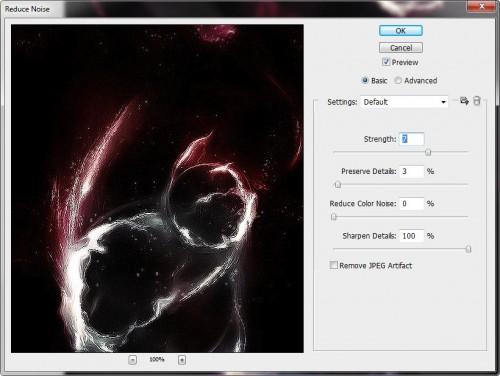Click the Reduce Color Noise value field
The width and height of the screenshot is (500, 376).
(412, 204)
